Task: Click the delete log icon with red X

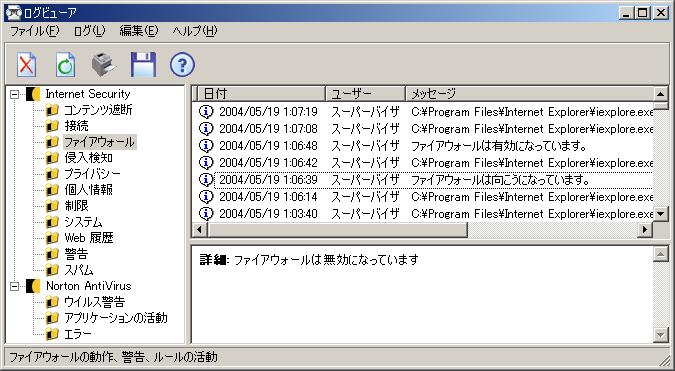Action: (26, 65)
